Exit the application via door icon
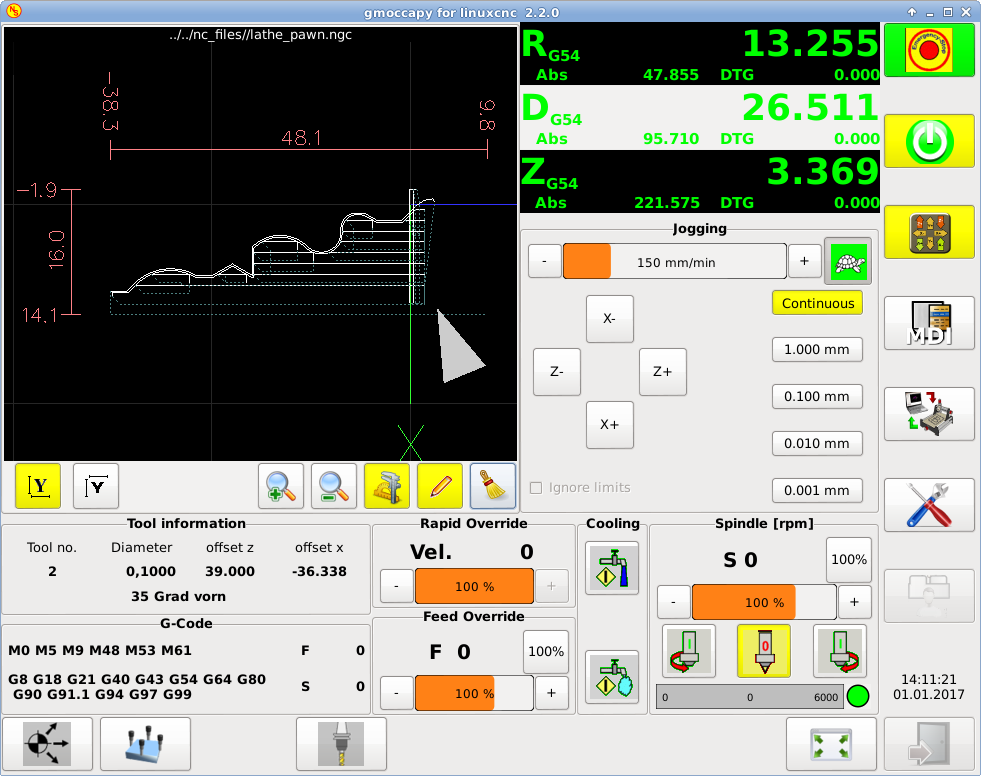Screen dimensions: 981x776 (x=929, y=744)
